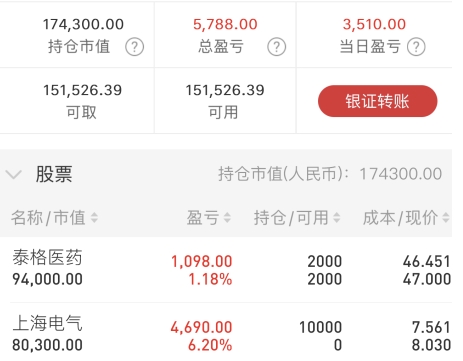This screenshot has height=361, width=463.
Task: Collapse the 股票 section chevron
Action: pyautogui.click(x=14, y=174)
